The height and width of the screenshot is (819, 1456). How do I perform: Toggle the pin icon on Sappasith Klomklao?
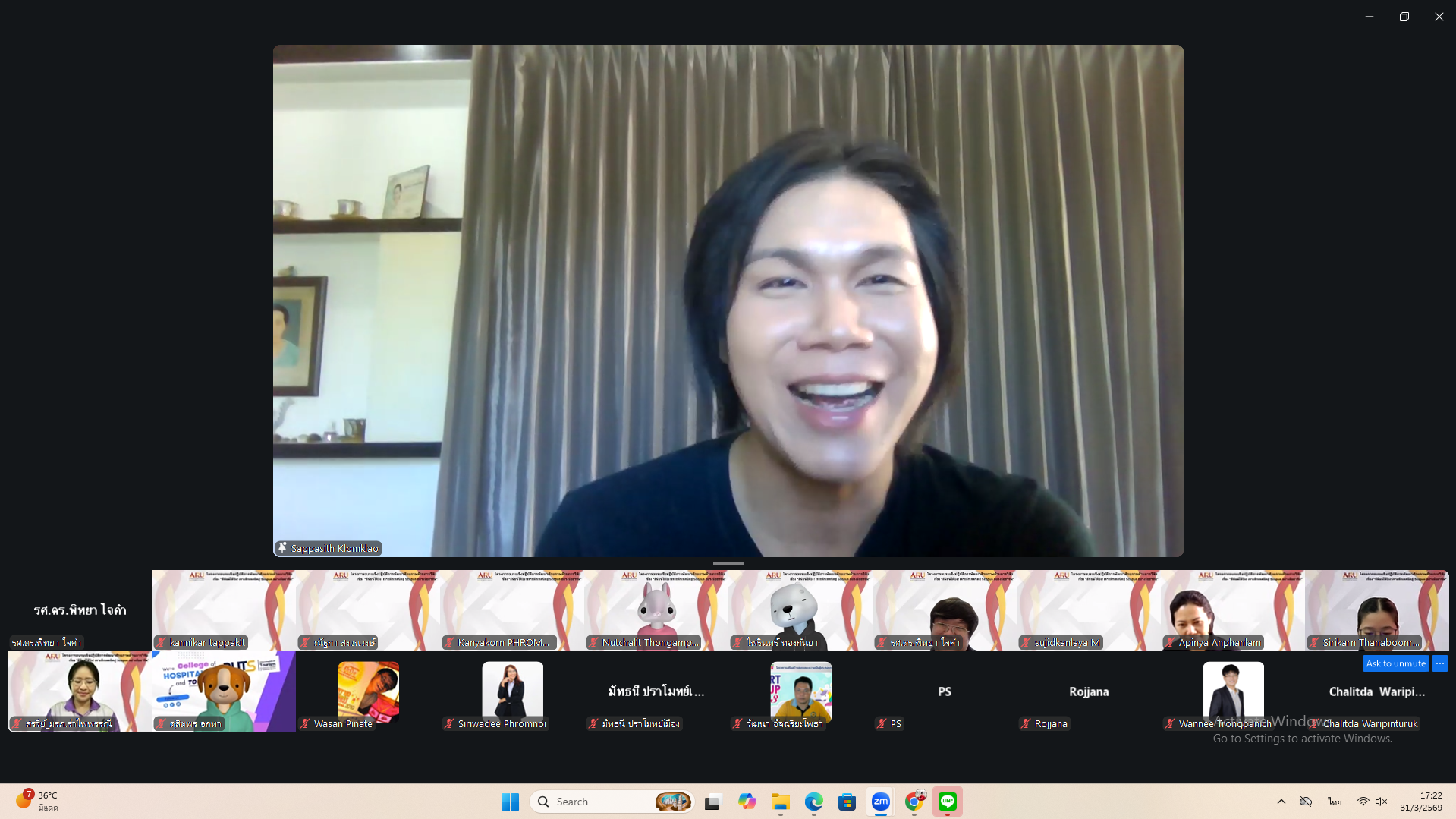click(282, 548)
